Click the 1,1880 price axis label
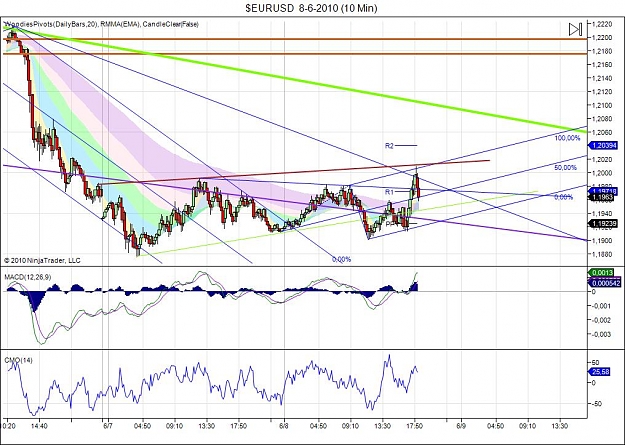625x445 pixels. (x=601, y=254)
